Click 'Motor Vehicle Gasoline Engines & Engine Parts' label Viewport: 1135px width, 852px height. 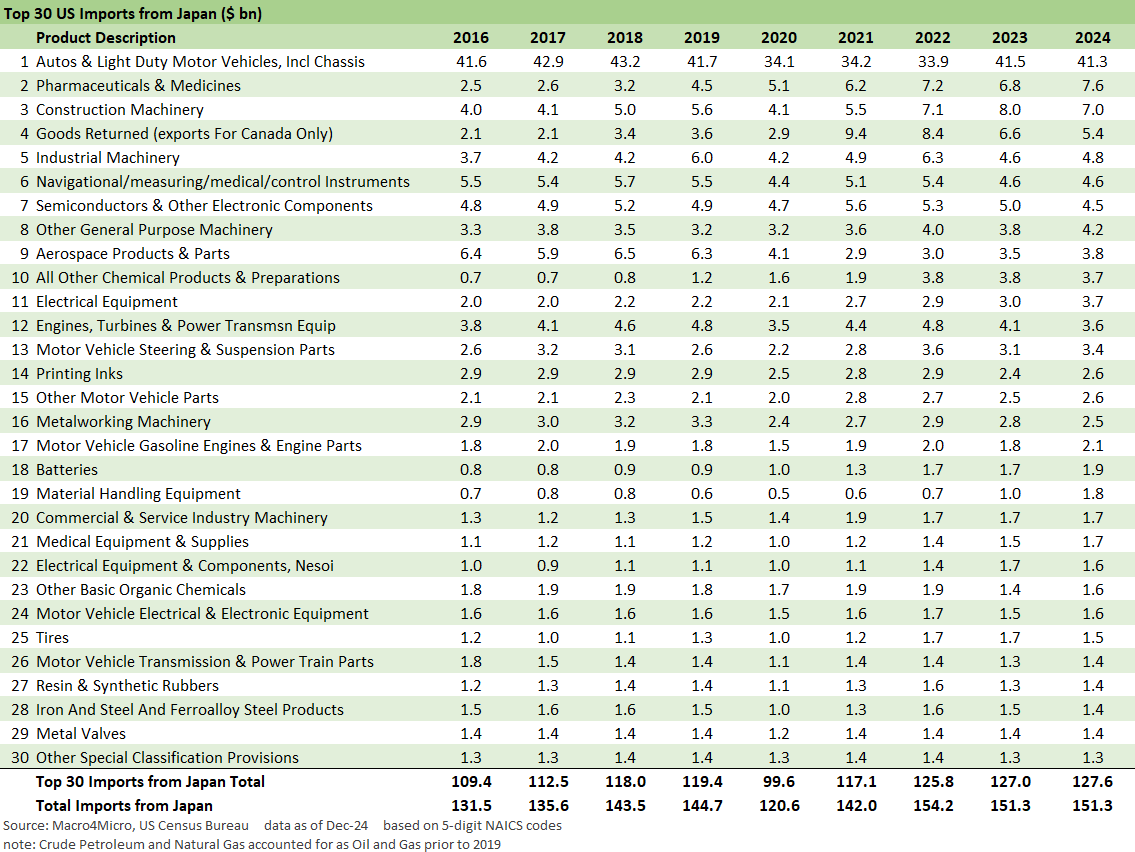199,445
